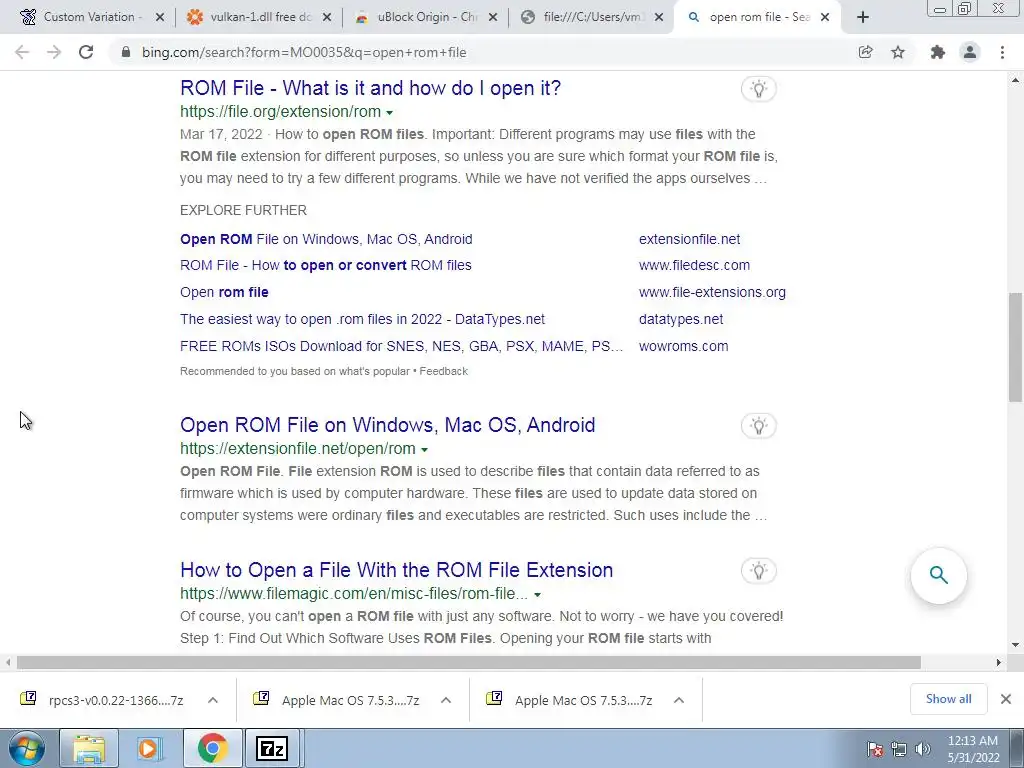Screen dimensions: 1024x768
Task: Open the Extensions puzzle icon
Action: tap(938, 52)
